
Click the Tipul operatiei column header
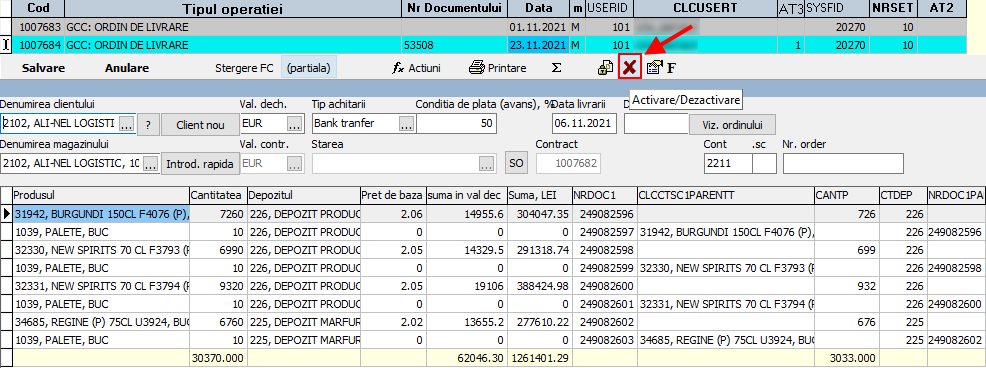pyautogui.click(x=232, y=9)
